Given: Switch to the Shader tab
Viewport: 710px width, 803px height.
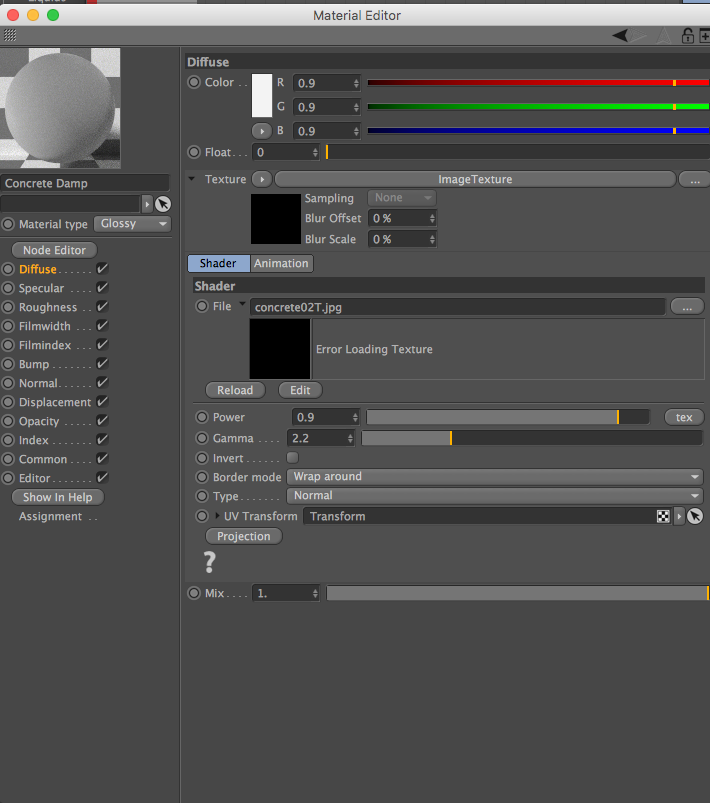Looking at the screenshot, I should (218, 263).
